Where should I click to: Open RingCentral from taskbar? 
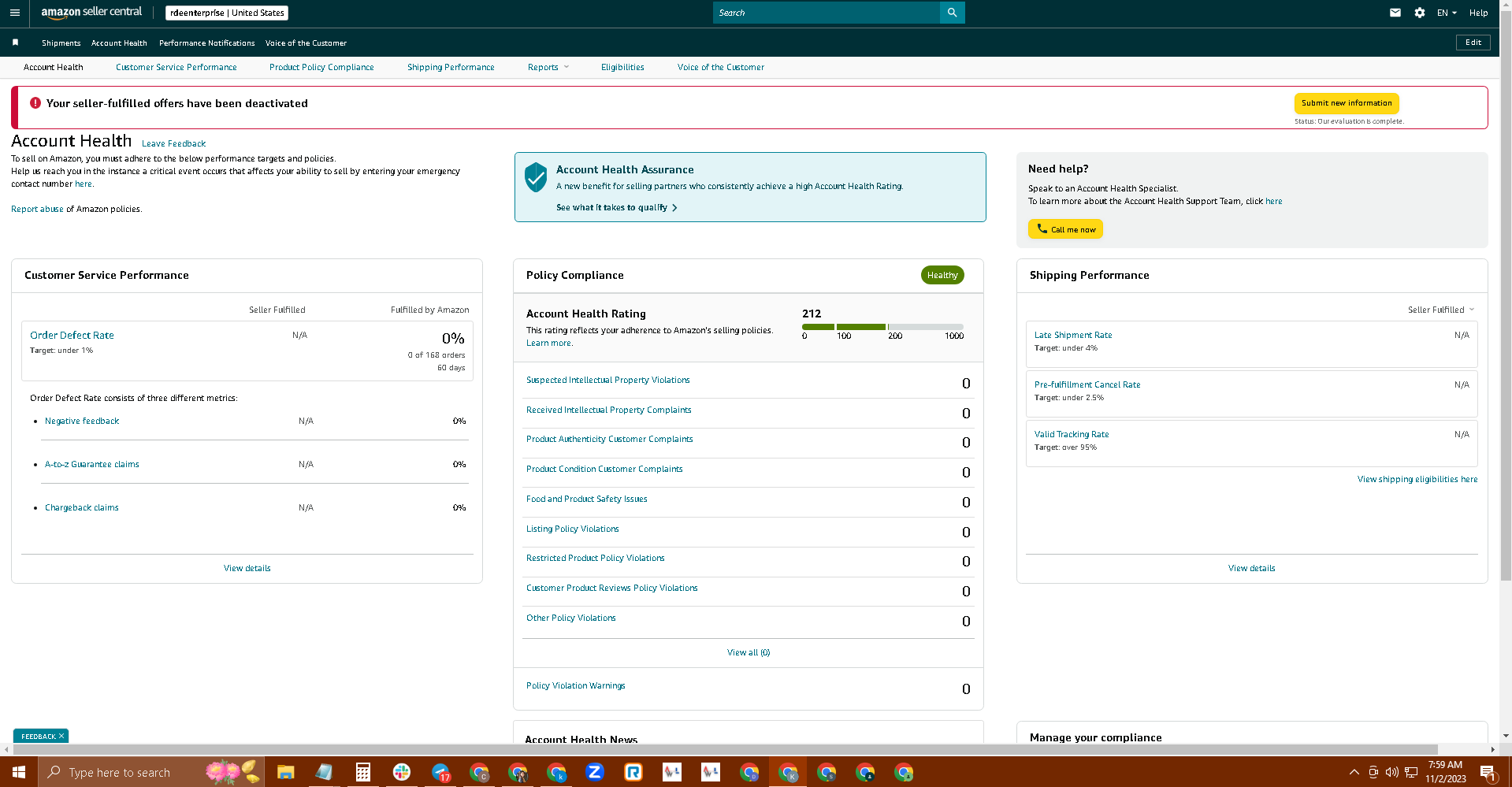(633, 772)
